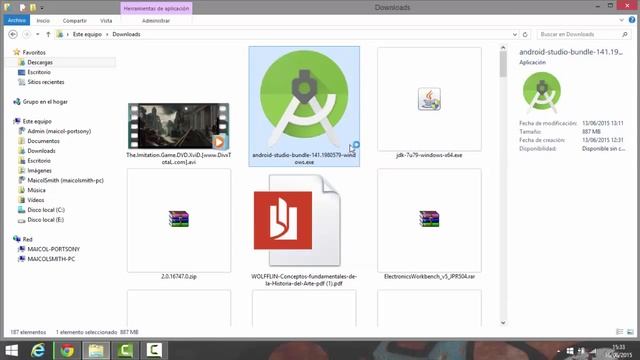Click file name 'jdk-7u79-windows-x64.exe'
Screen dimensions: 640x360
429,155
